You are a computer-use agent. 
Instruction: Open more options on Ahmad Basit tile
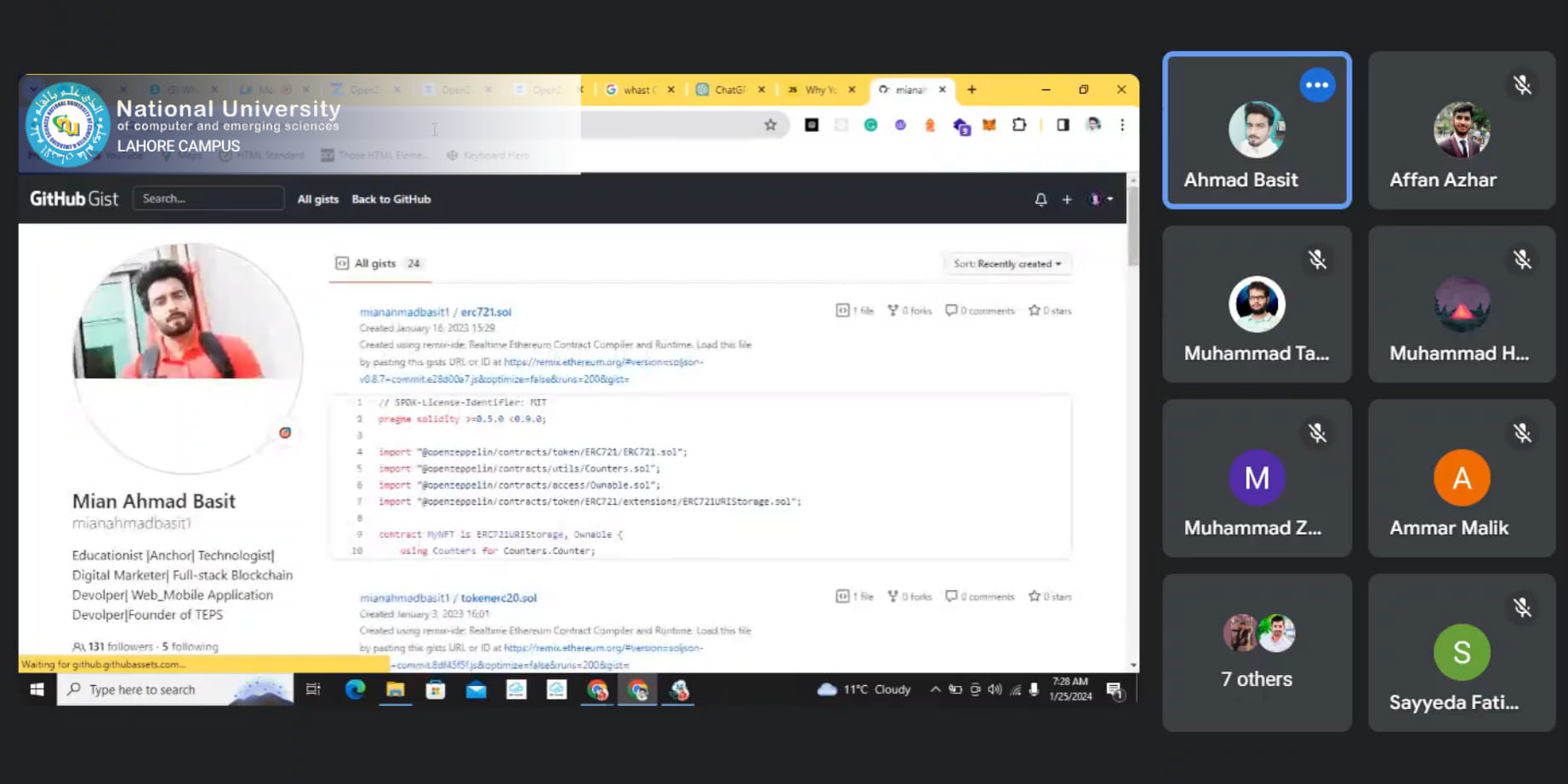1317,85
